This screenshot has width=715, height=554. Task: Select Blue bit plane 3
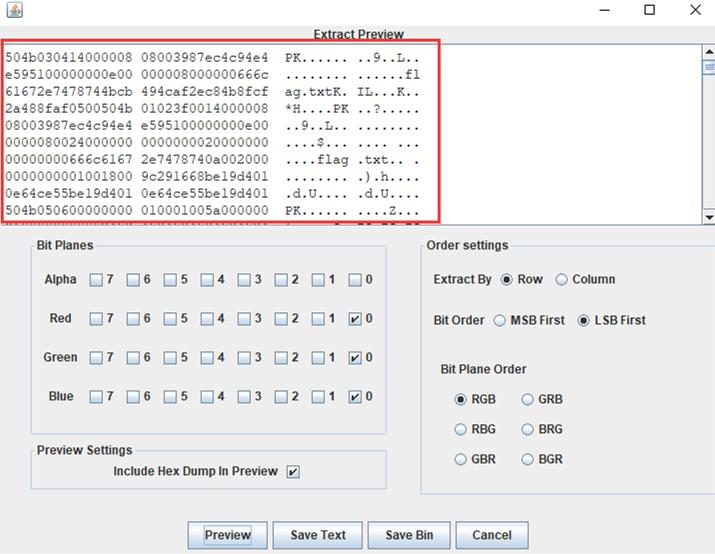point(244,397)
